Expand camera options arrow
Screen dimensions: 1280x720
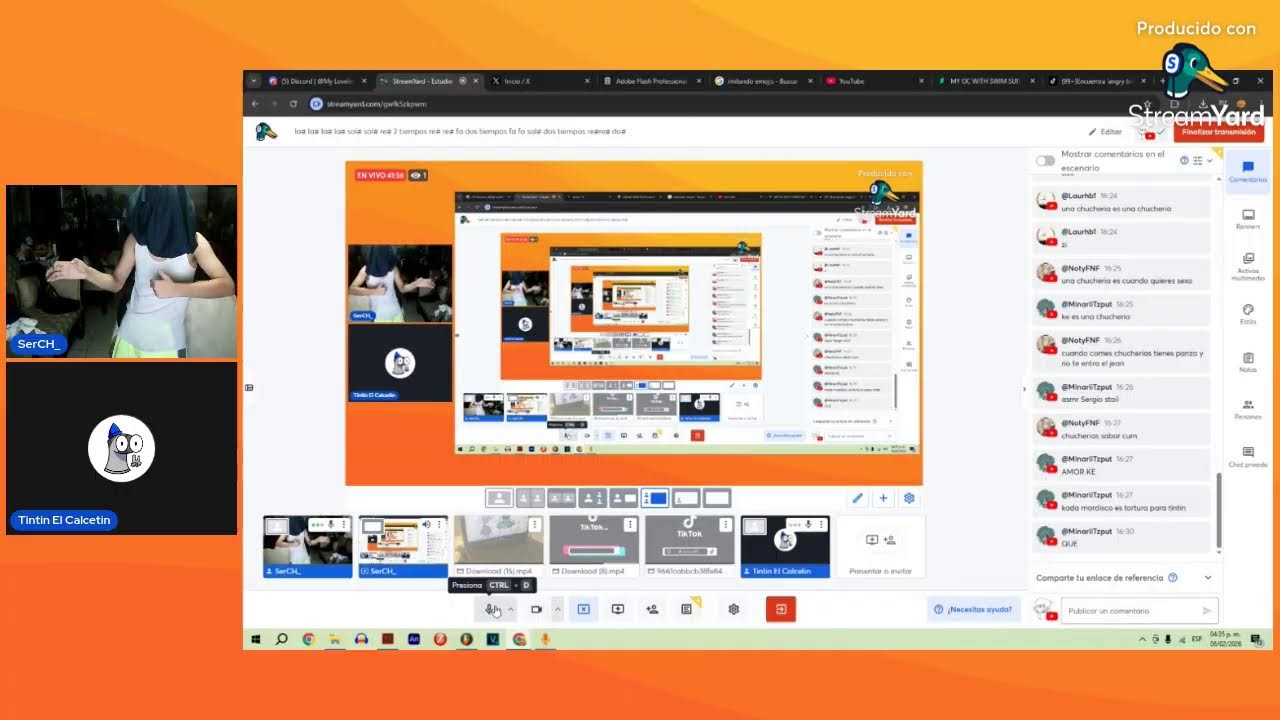(x=558, y=609)
